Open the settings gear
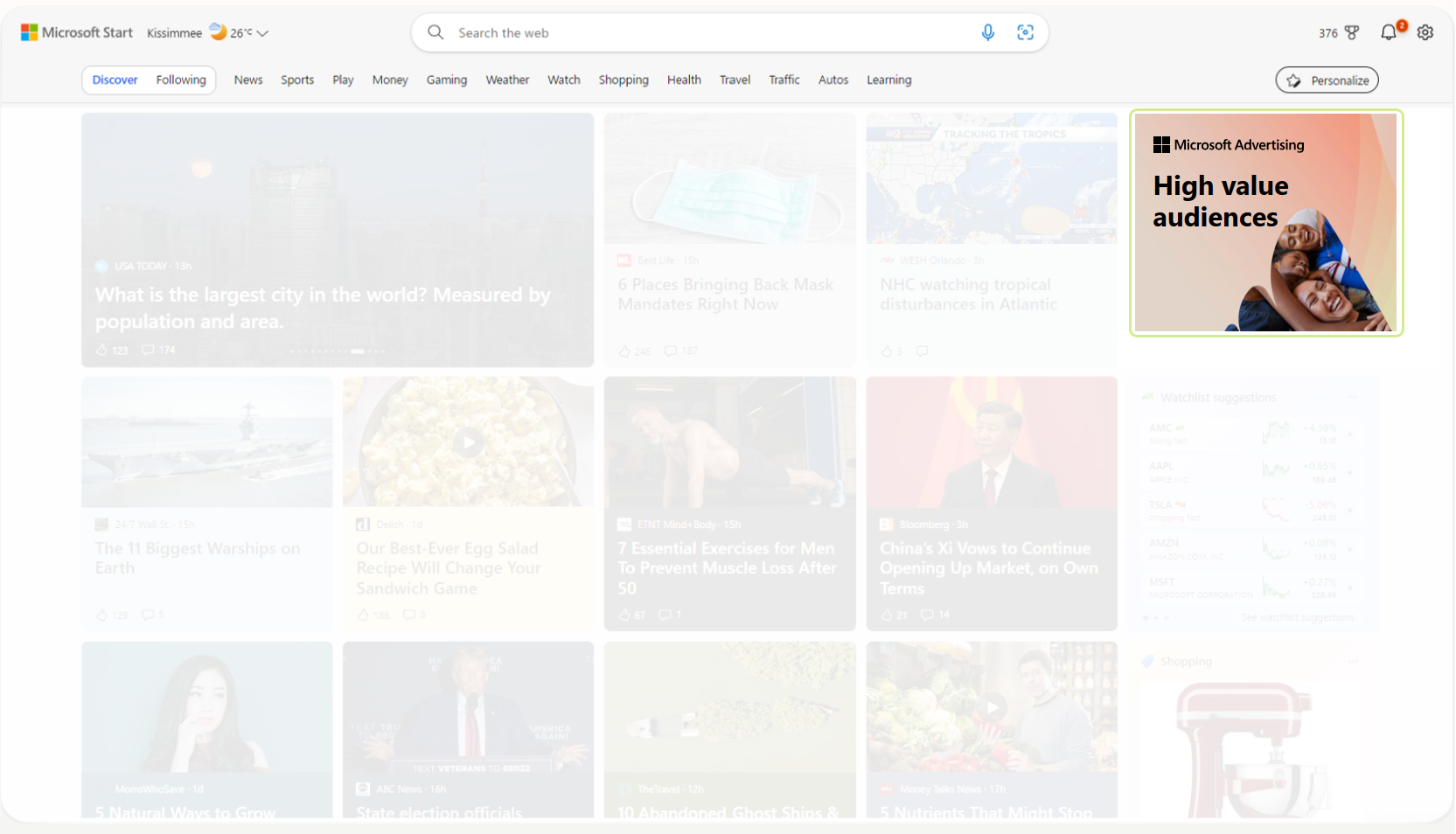The height and width of the screenshot is (834, 1456). coord(1425,32)
